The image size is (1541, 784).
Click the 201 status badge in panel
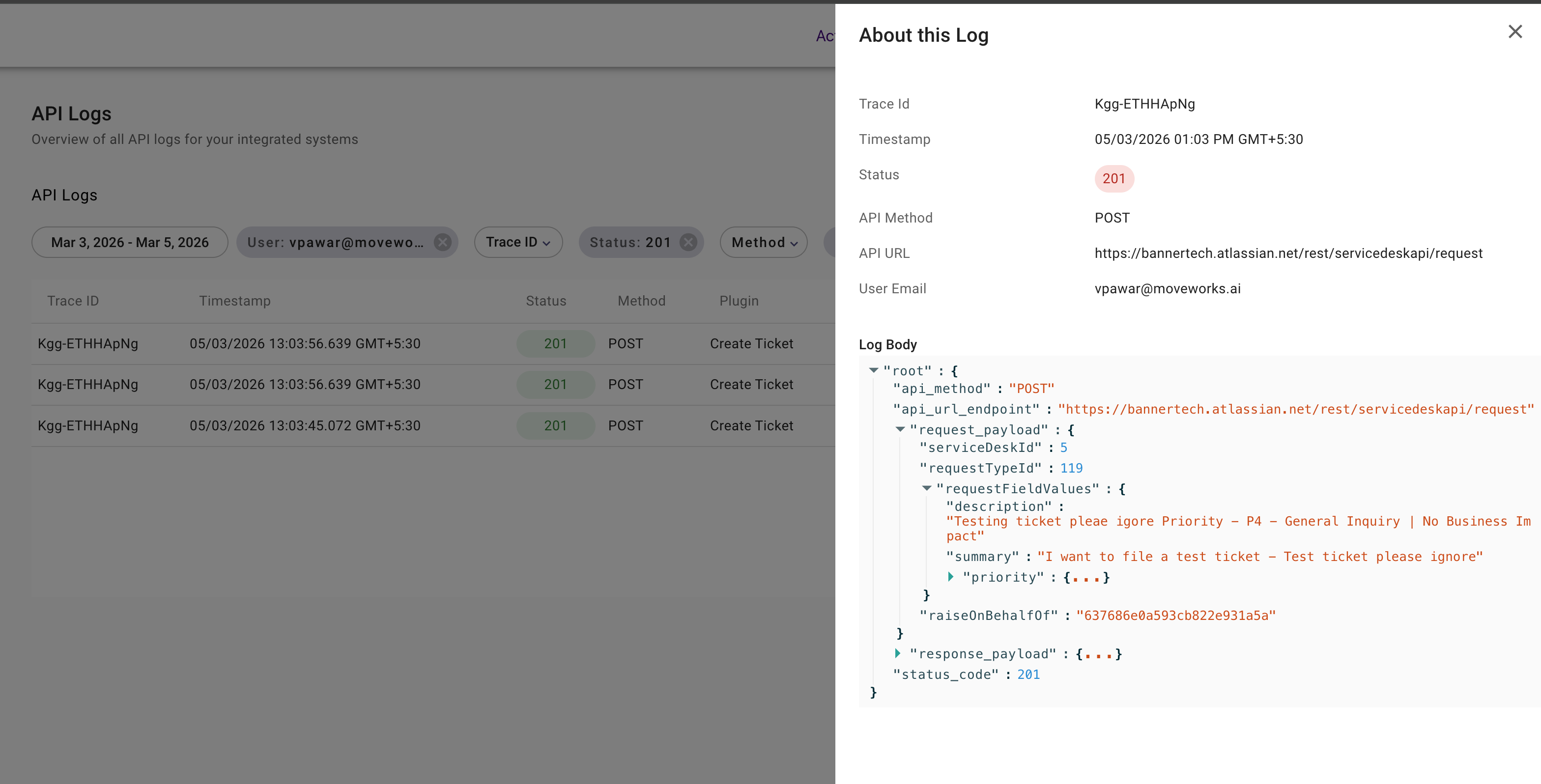tap(1114, 179)
